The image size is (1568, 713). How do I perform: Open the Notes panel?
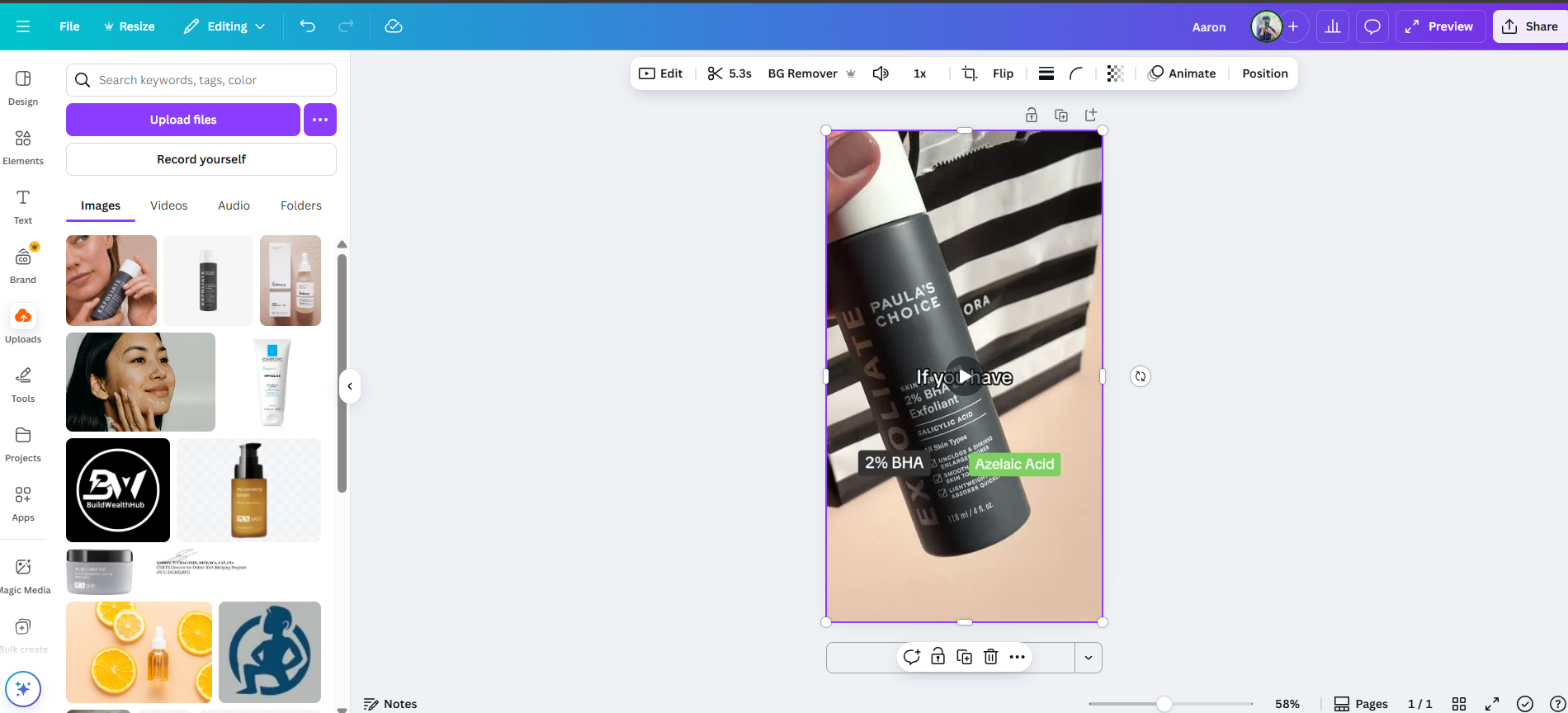pyautogui.click(x=390, y=704)
